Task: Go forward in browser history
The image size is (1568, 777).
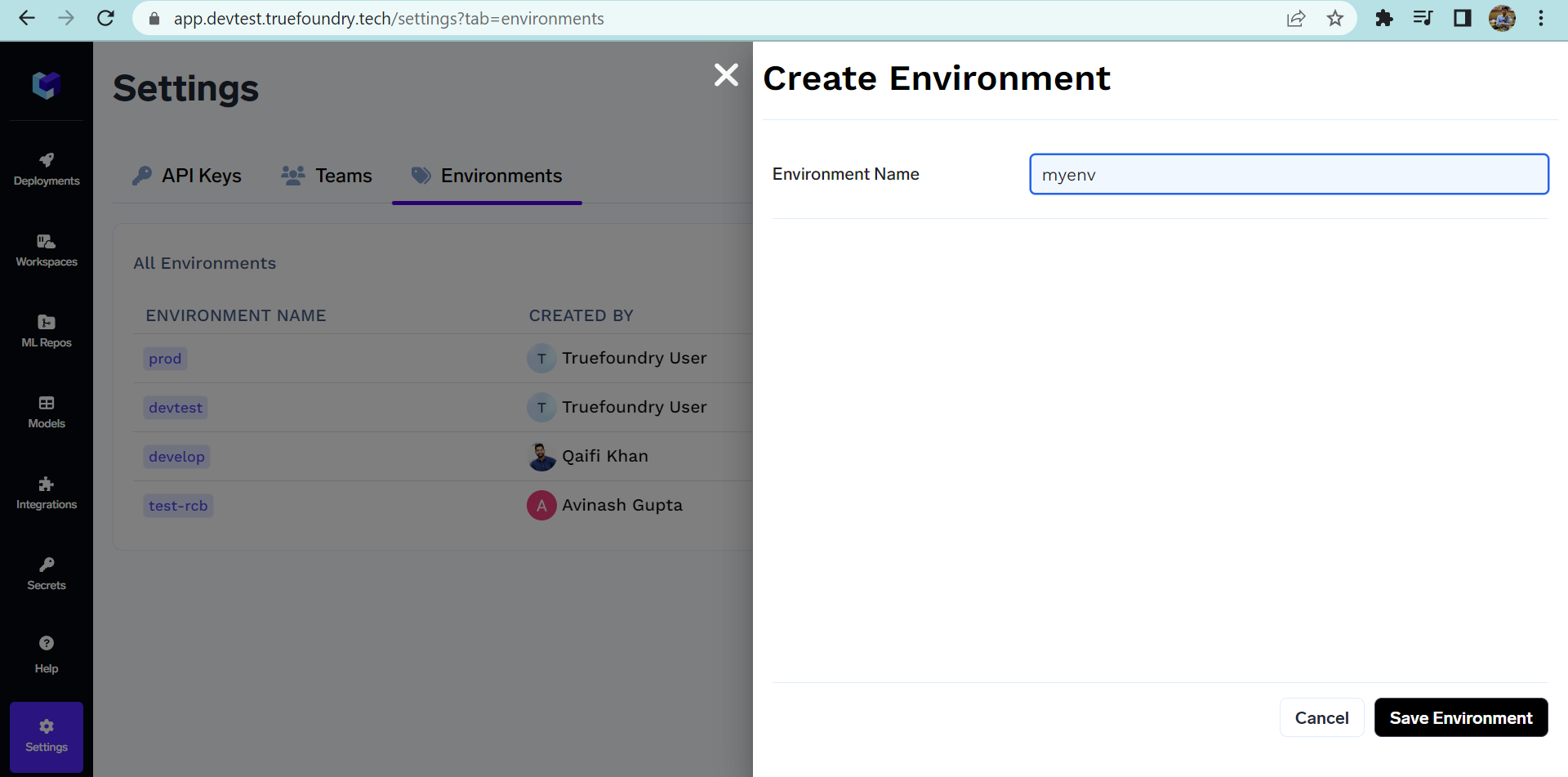Action: click(x=66, y=18)
